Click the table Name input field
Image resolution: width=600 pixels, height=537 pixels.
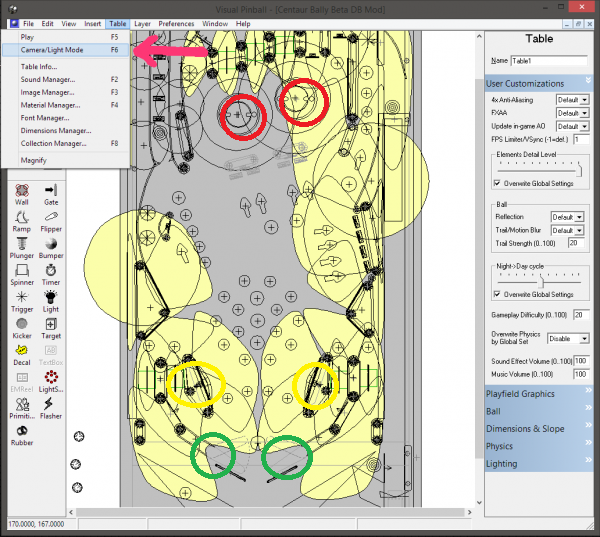pyautogui.click(x=549, y=61)
